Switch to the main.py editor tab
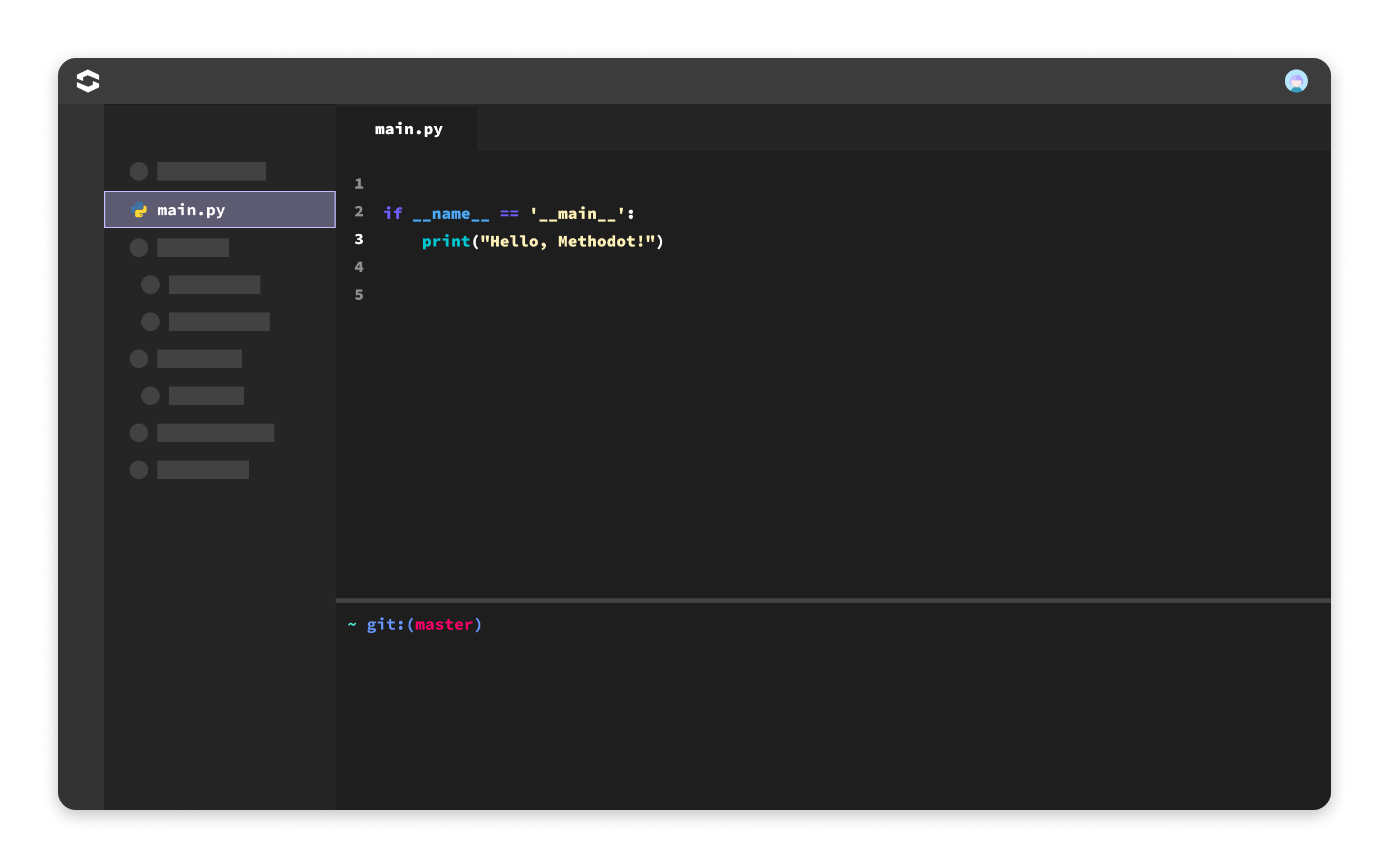 coord(409,129)
